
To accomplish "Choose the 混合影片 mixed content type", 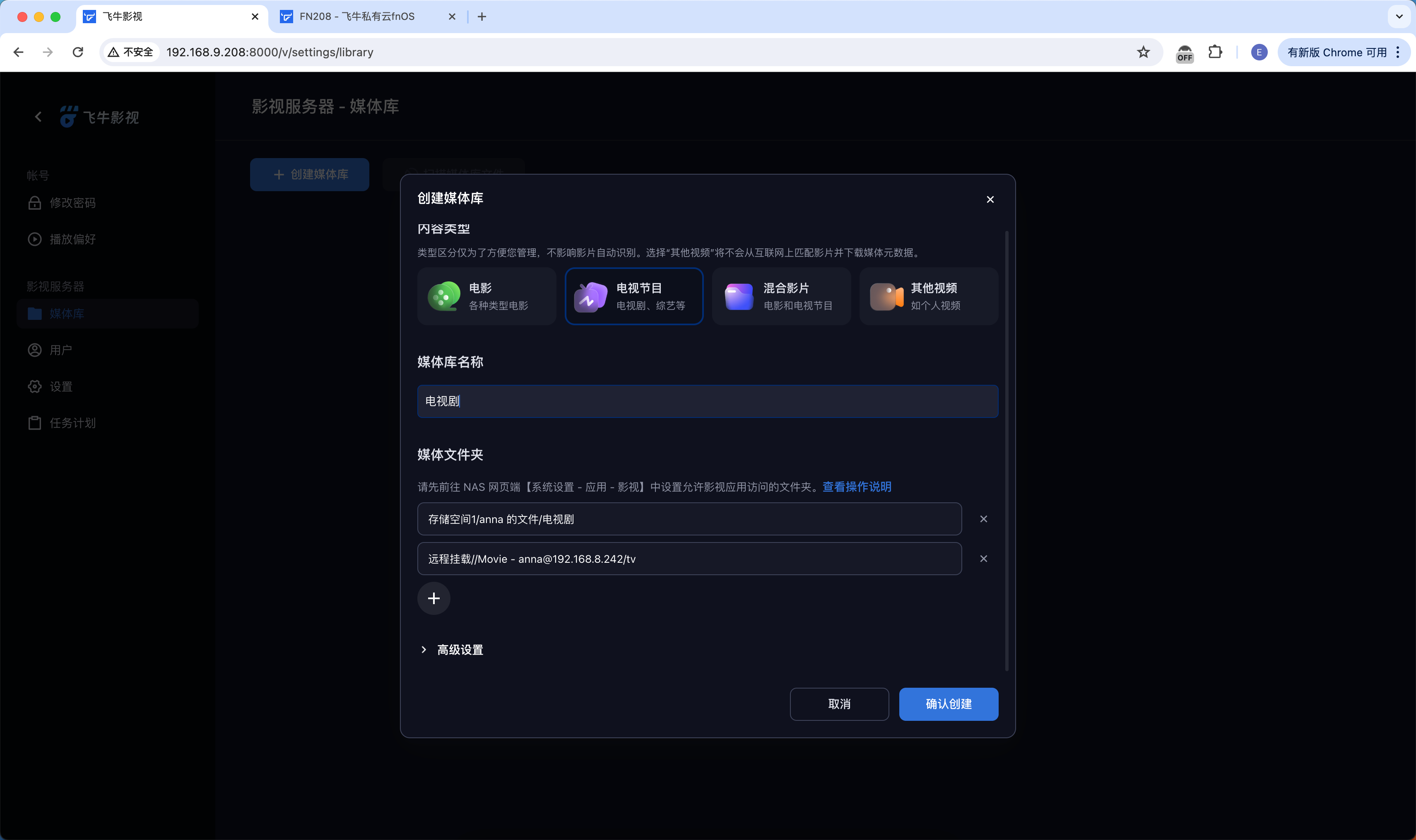I will 781,296.
